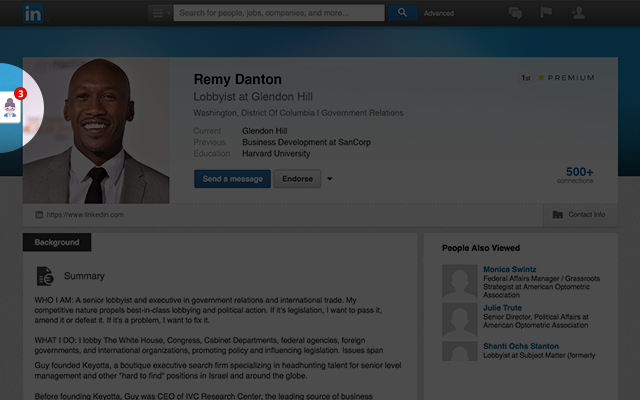Click the WHAT I DO summary paragraph
The height and width of the screenshot is (400, 640).
(209, 345)
